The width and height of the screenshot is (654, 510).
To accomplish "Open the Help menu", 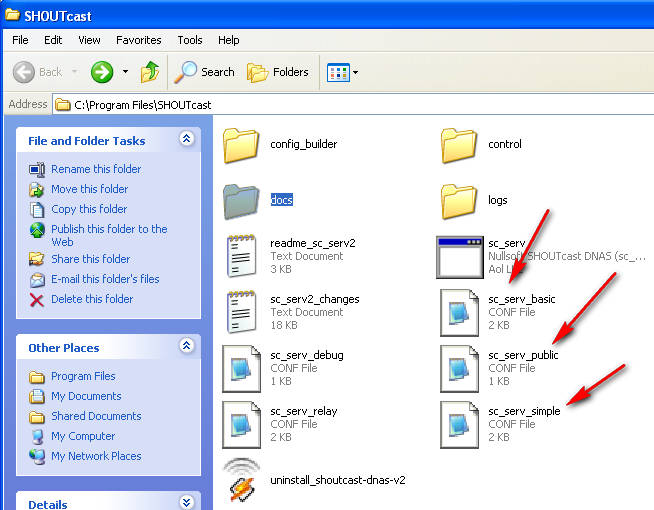I will pos(229,40).
